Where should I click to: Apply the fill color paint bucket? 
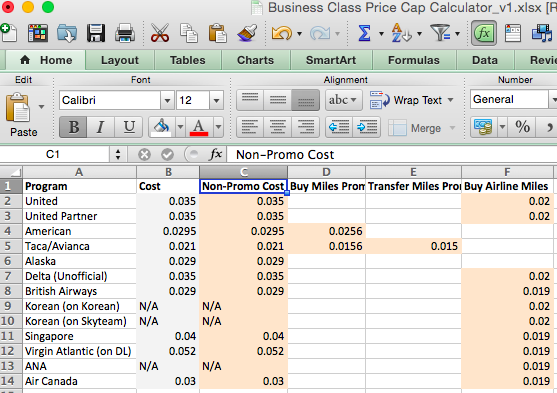click(161, 127)
